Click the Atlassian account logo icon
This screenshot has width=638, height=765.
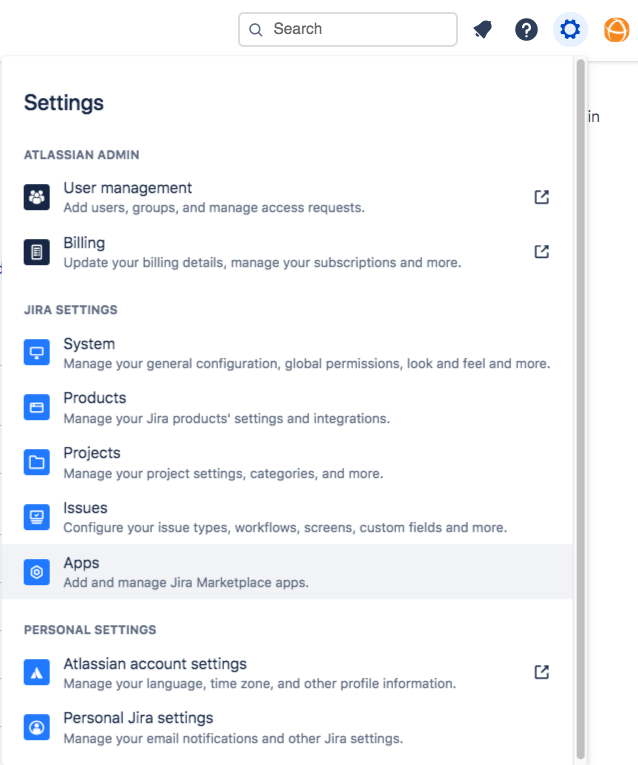coord(37,673)
